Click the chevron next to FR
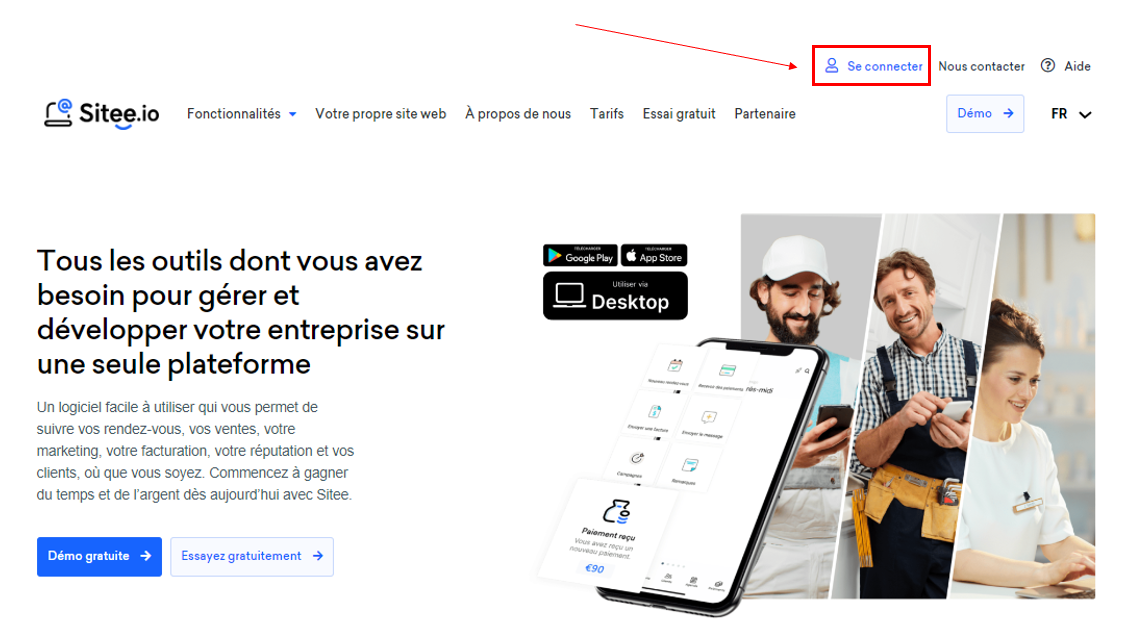This screenshot has height=620, width=1138. (1085, 115)
